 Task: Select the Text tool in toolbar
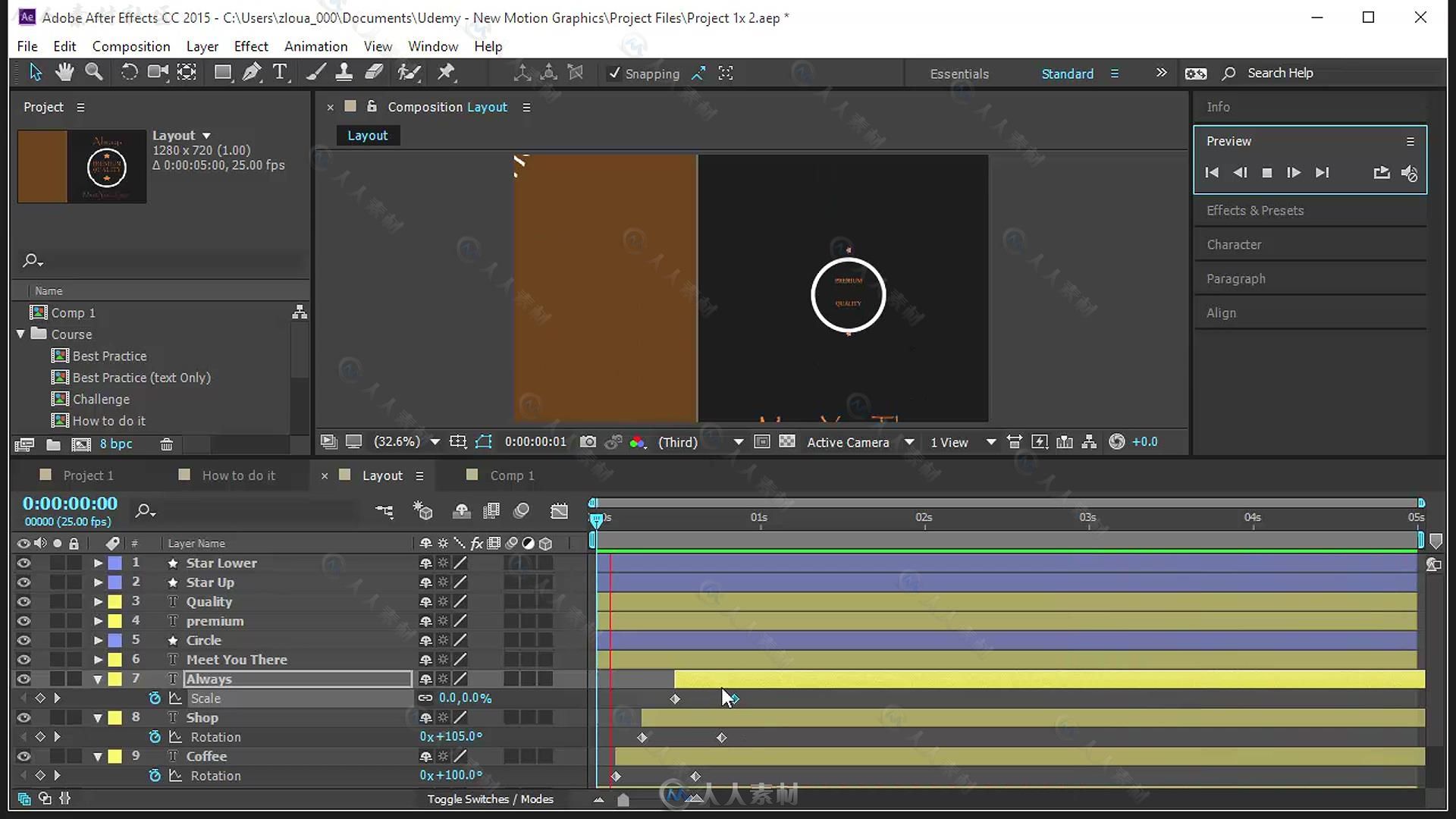point(281,72)
